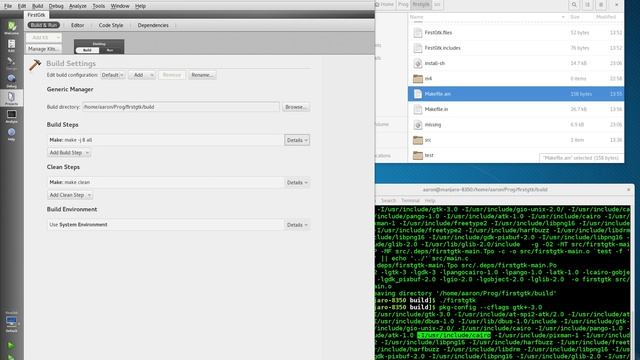Open Add Clean Step dropdown

(x=70, y=195)
